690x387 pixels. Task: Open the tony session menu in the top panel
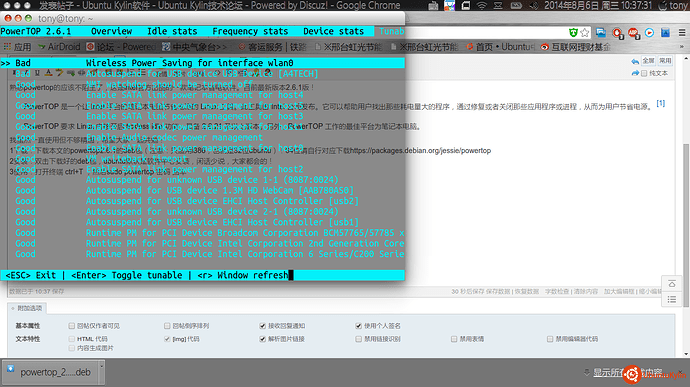[x=674, y=5]
